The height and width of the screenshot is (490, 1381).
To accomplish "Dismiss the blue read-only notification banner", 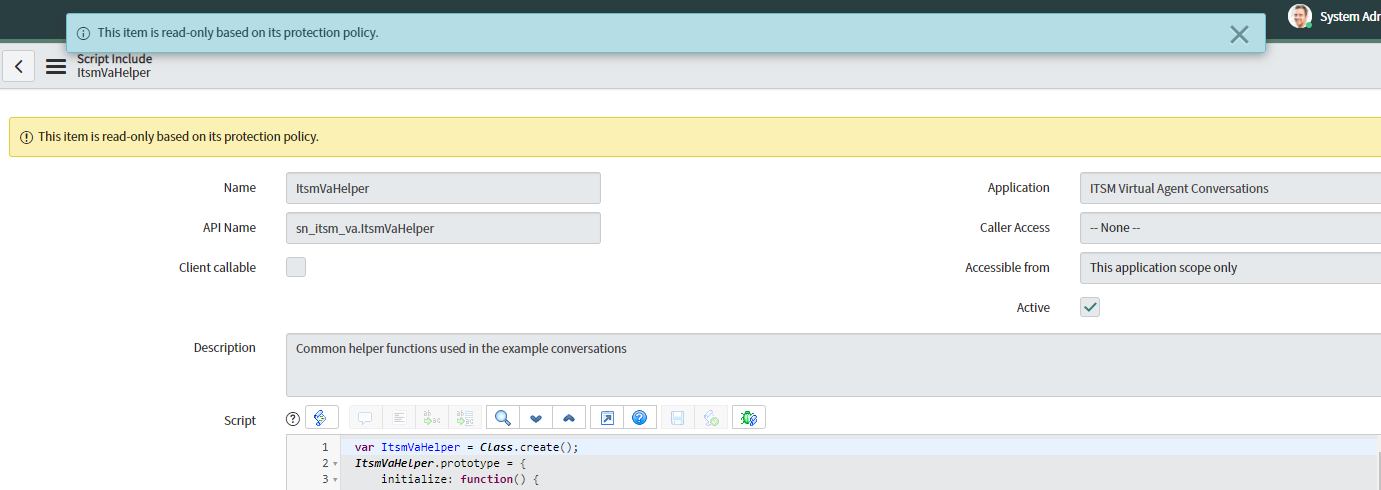I will click(1239, 34).
